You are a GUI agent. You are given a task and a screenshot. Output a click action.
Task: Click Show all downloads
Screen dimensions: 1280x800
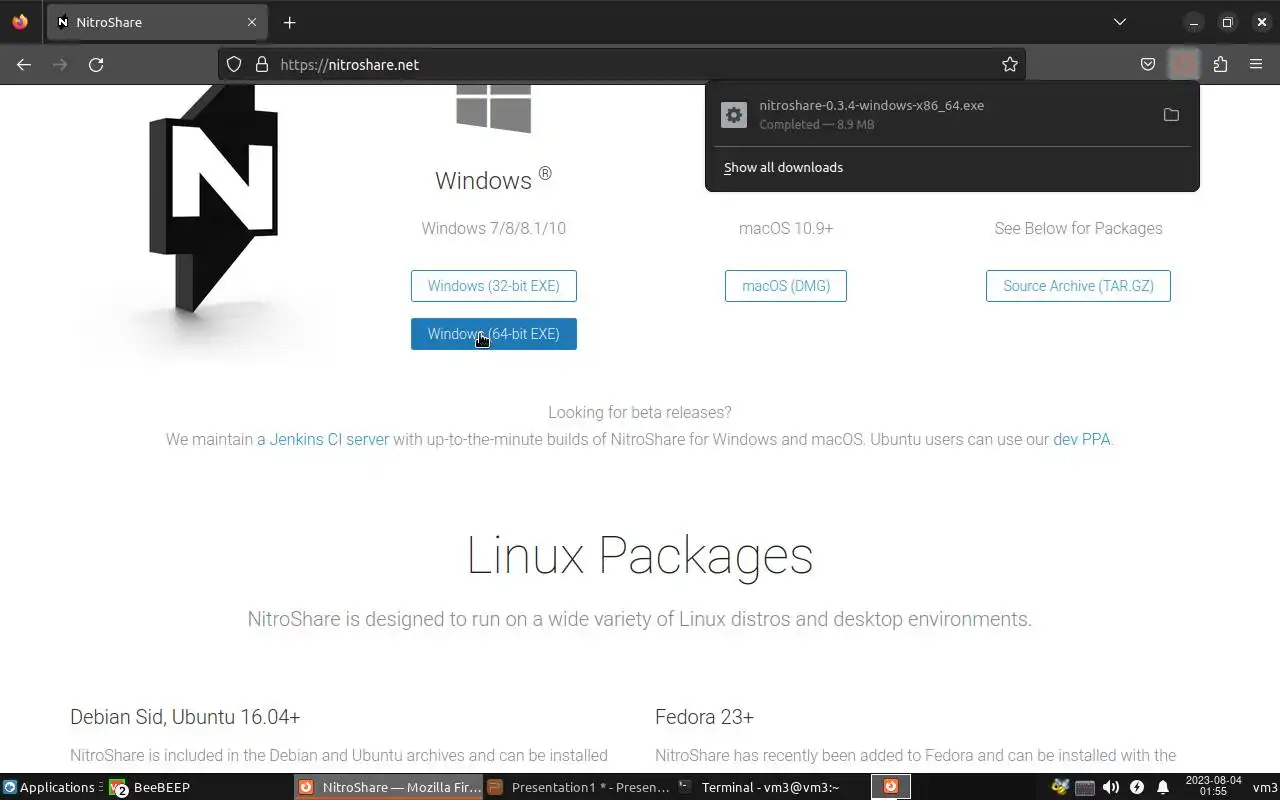tap(783, 167)
